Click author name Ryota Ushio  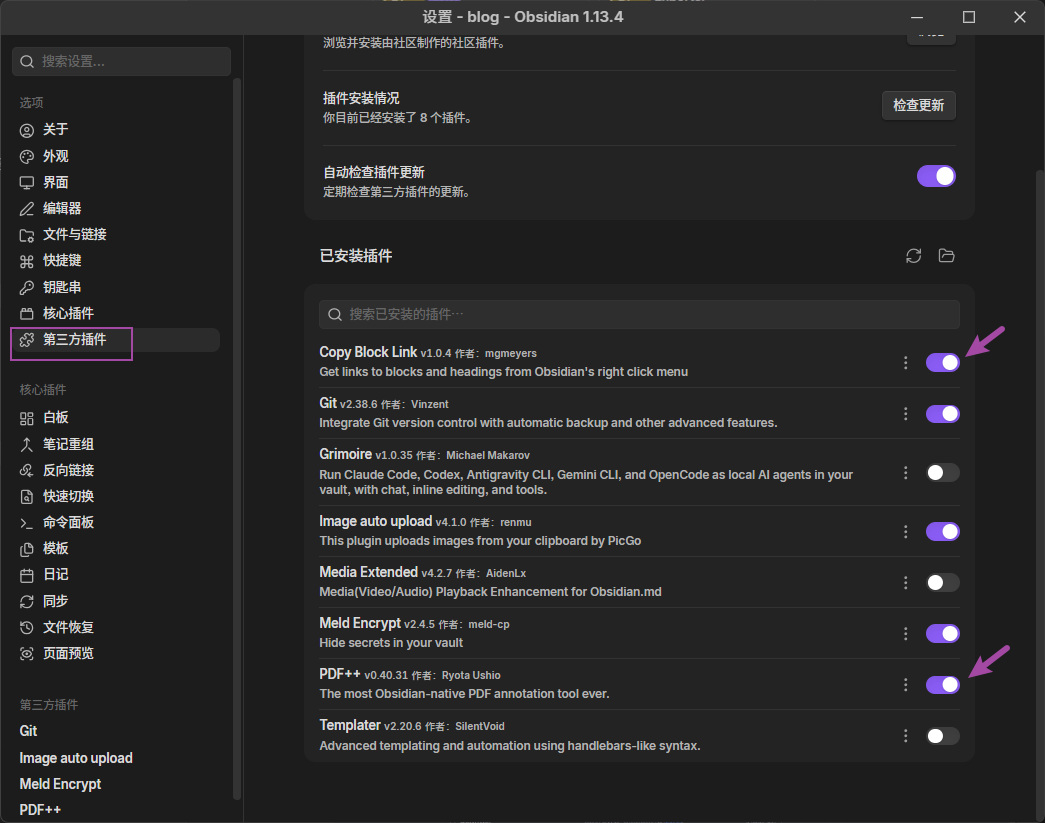pos(471,675)
